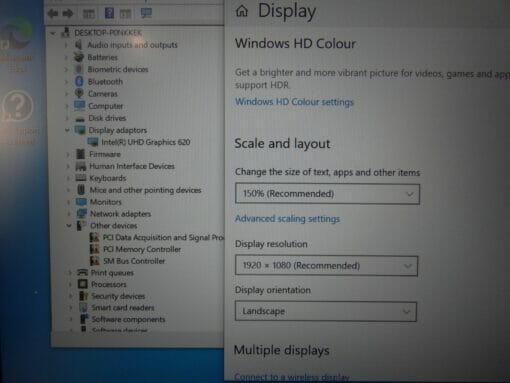Select the Software components tree item
The width and height of the screenshot is (510, 383).
[128, 319]
